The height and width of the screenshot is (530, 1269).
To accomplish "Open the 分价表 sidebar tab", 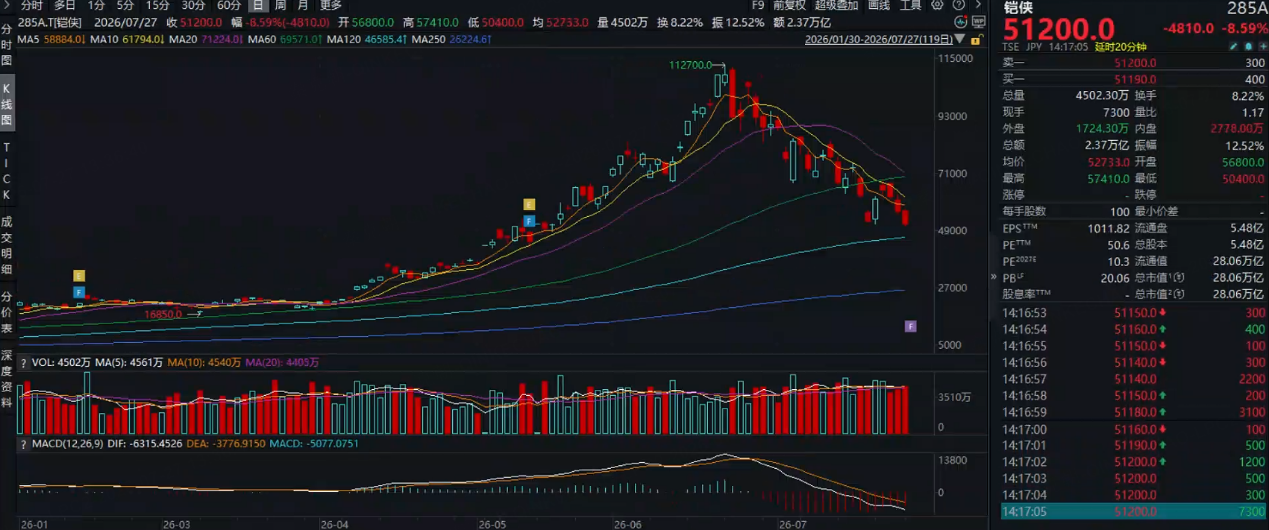I will pos(7,312).
